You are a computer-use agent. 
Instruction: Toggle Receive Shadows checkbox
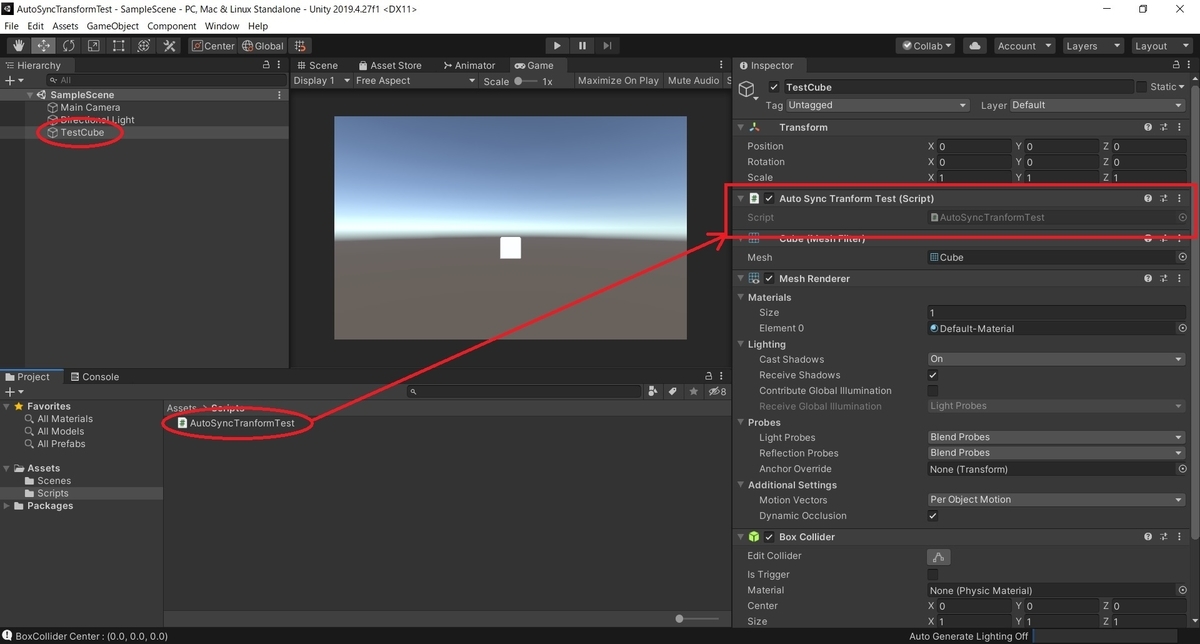coord(933,375)
